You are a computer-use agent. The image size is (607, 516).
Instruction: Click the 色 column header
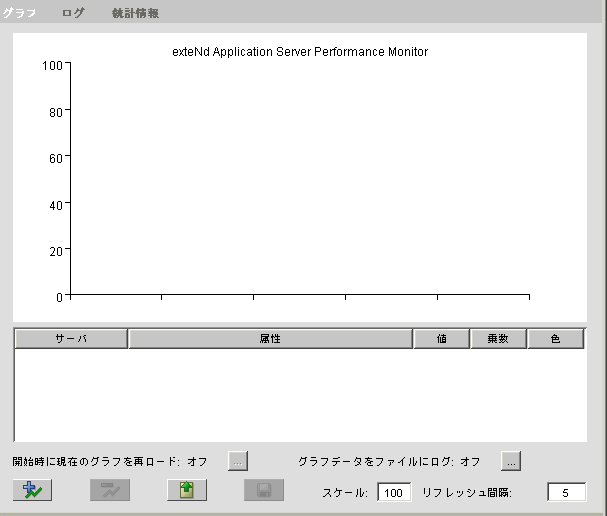(556, 339)
